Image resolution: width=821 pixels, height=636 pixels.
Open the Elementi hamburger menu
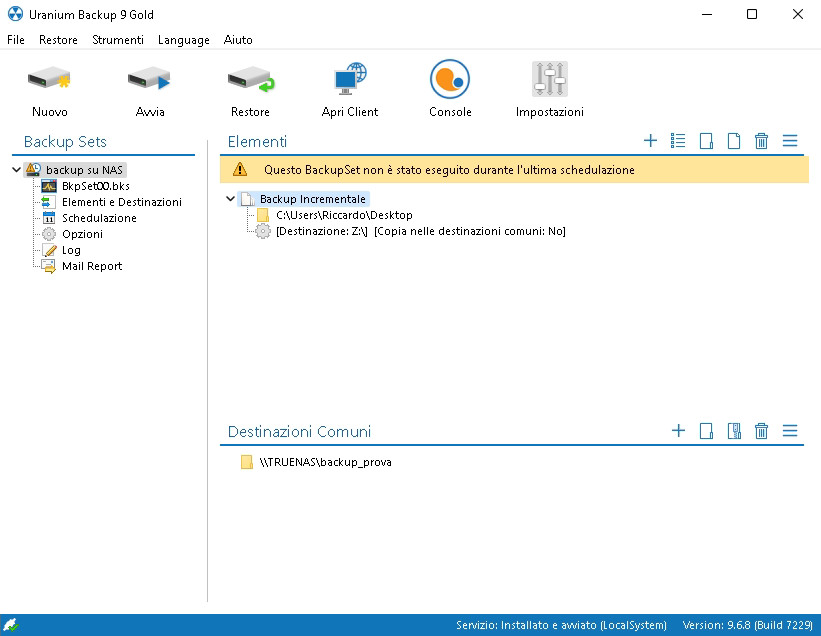click(x=790, y=140)
